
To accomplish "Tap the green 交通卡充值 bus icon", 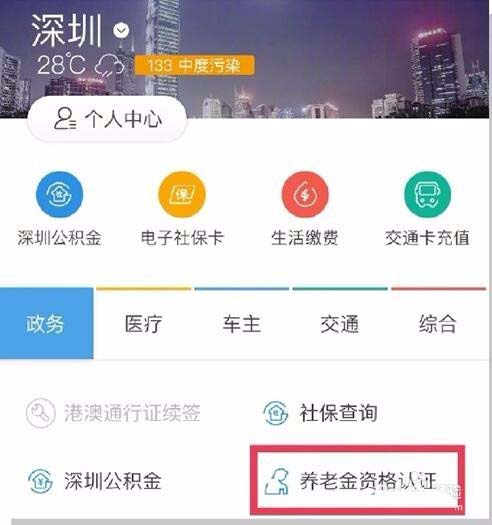I will tap(427, 195).
